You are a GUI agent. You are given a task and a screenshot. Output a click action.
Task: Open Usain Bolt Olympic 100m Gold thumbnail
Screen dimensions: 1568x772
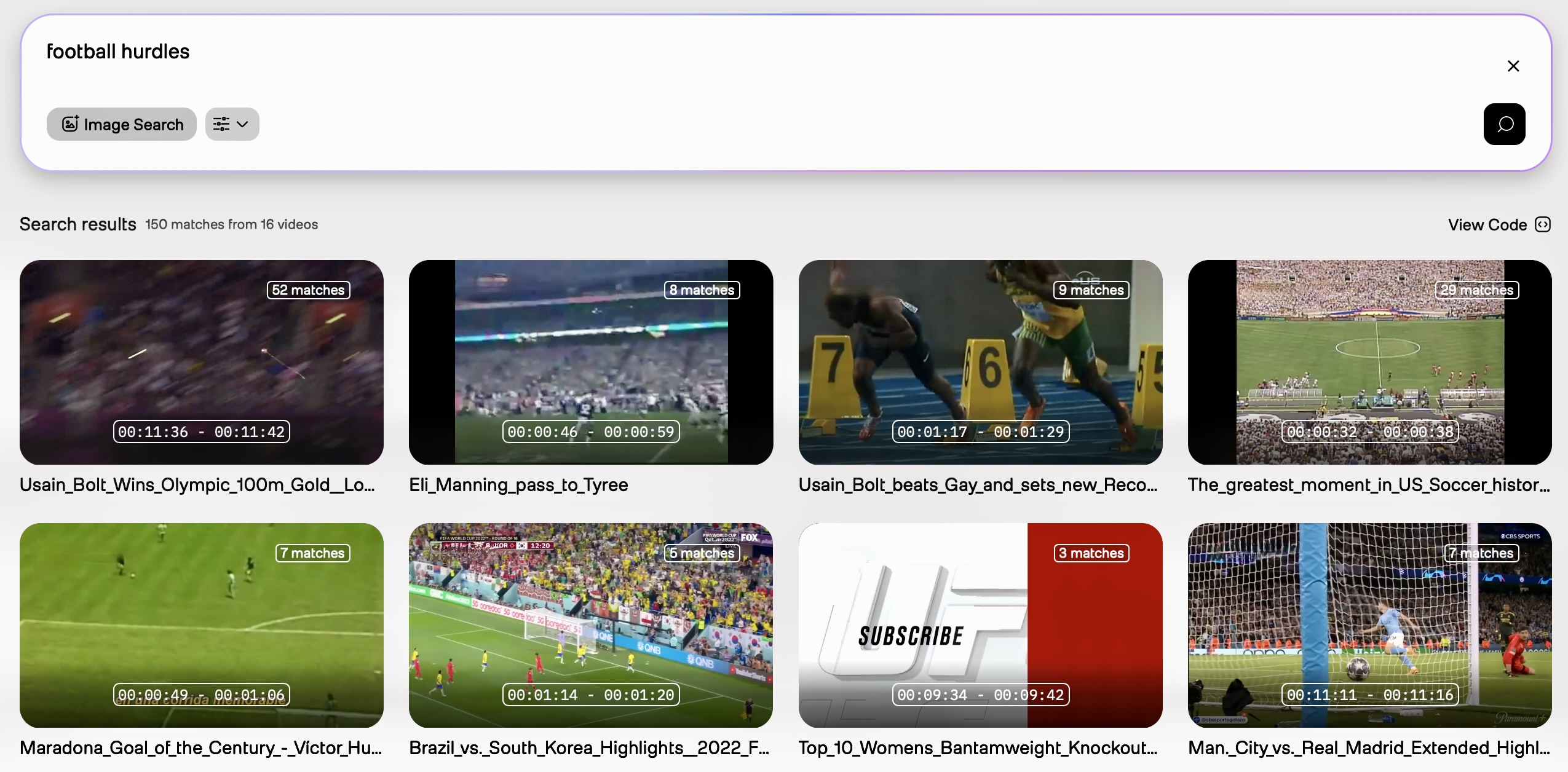(x=201, y=363)
